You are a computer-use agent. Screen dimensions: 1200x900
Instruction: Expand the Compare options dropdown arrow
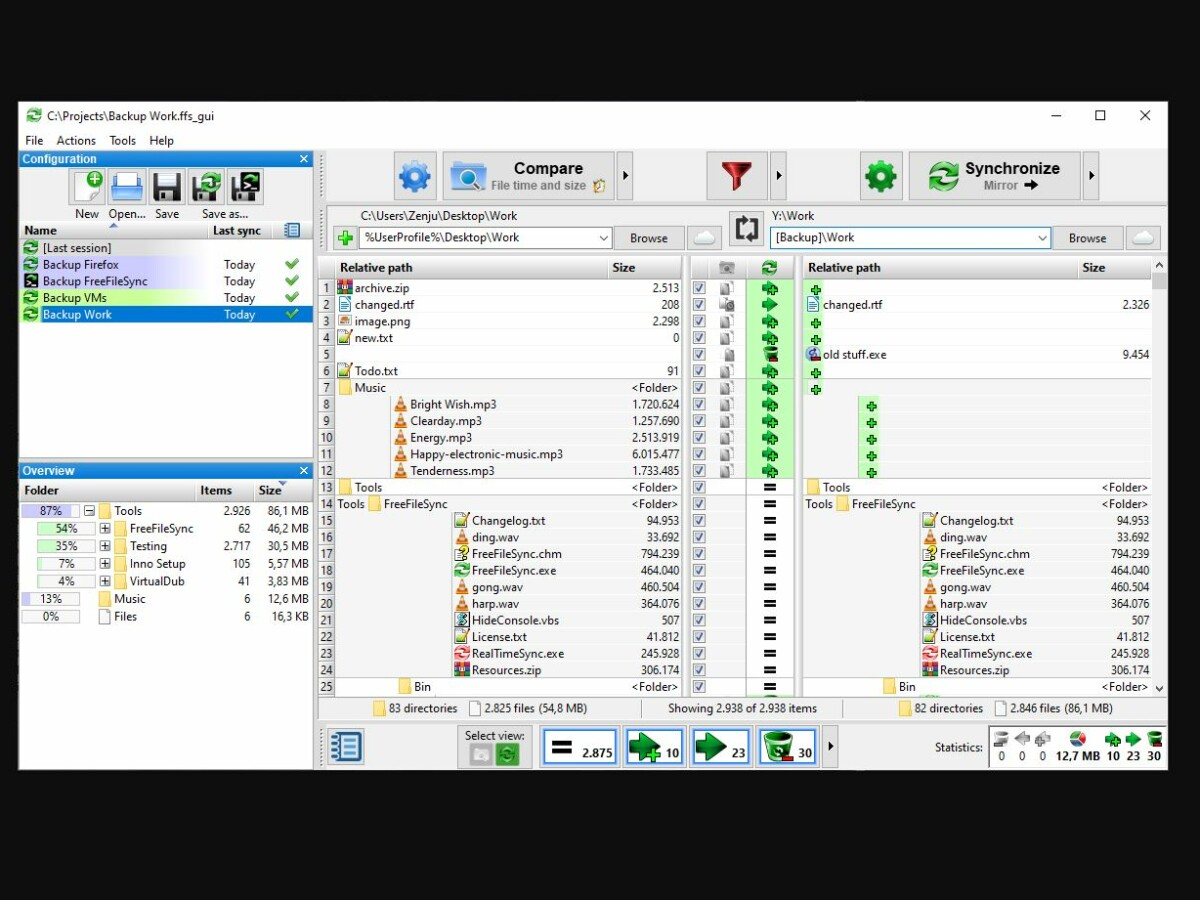[x=624, y=175]
